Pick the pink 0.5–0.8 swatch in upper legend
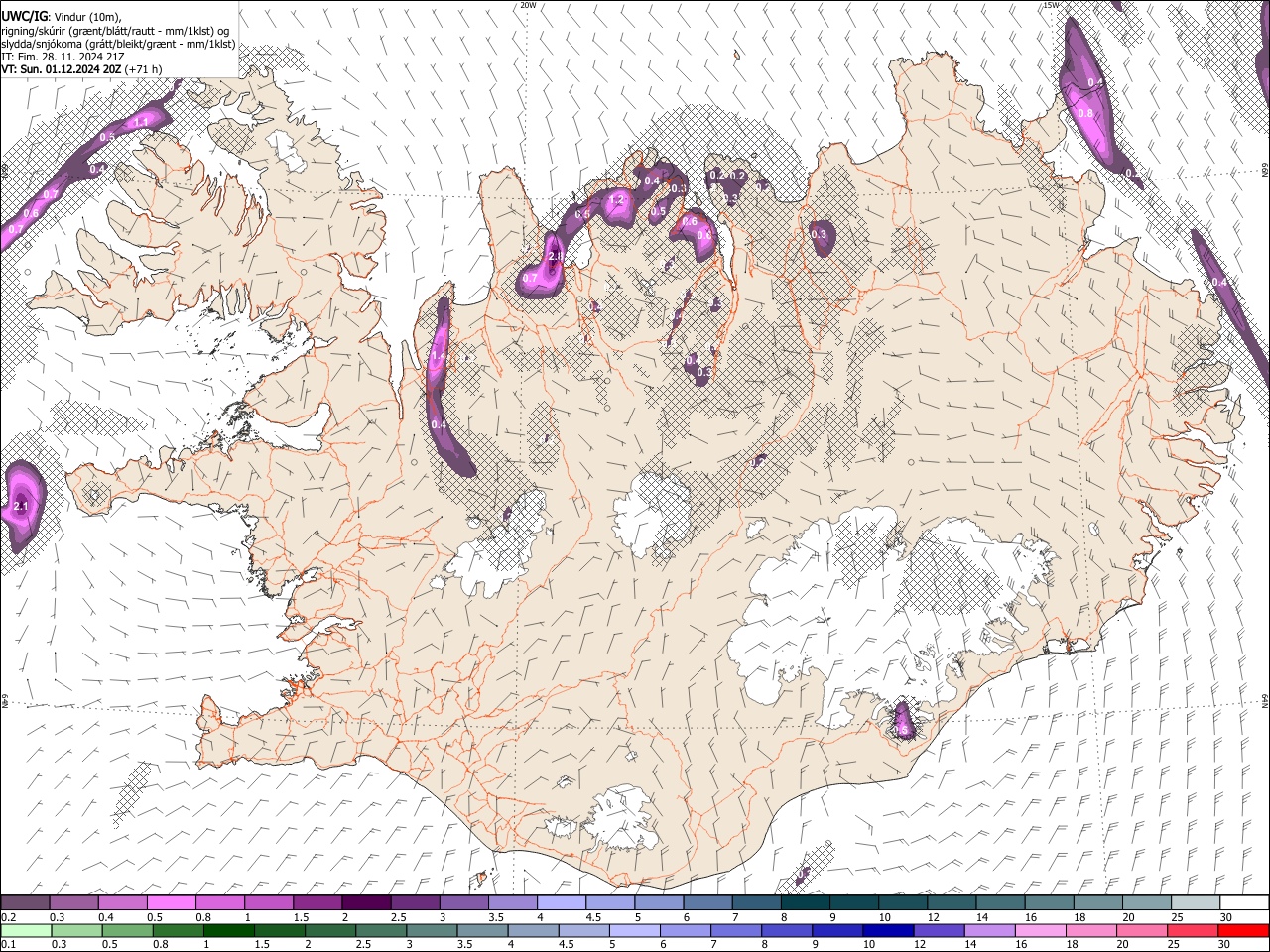 click(173, 903)
